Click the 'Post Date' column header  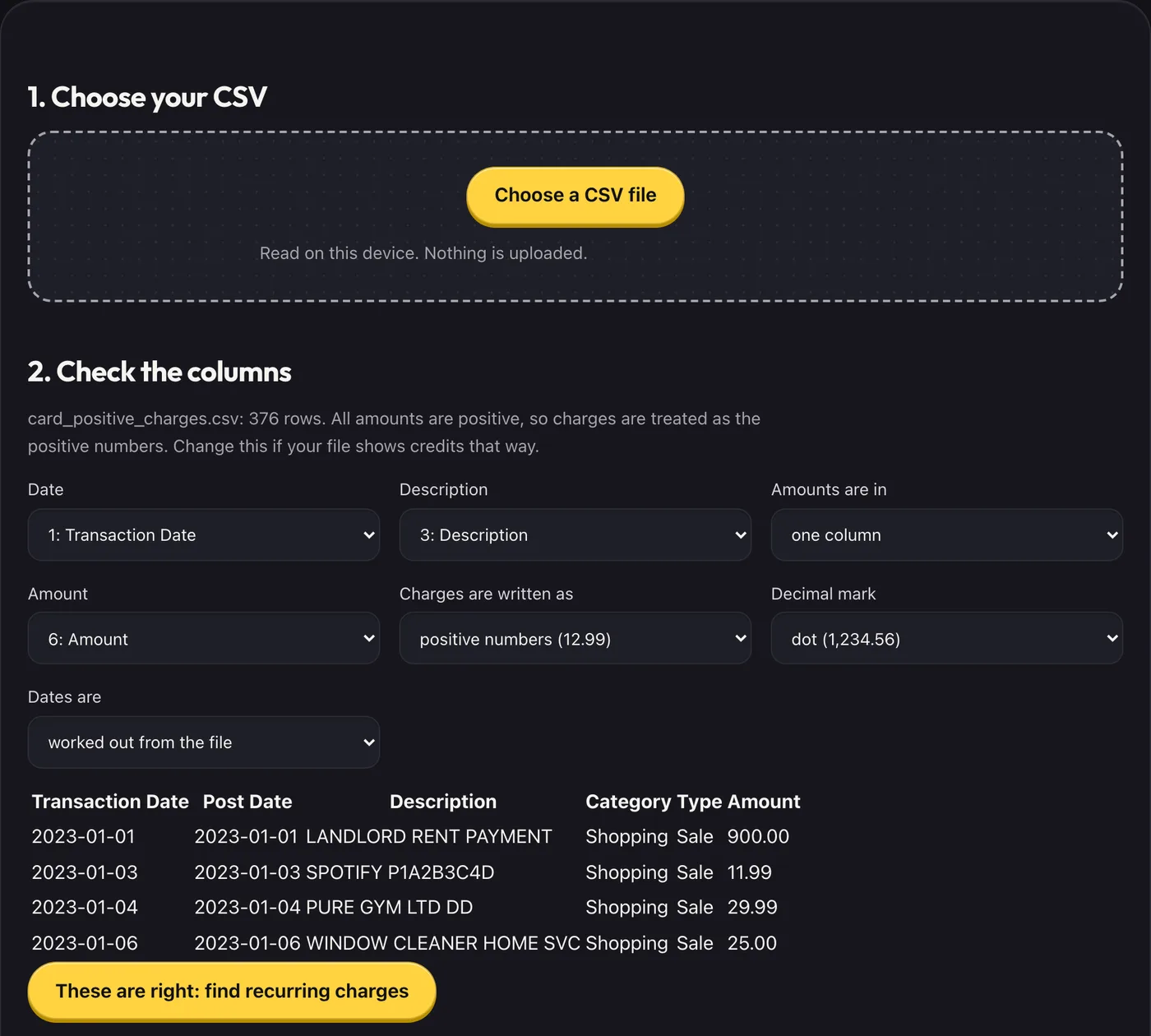pyautogui.click(x=247, y=802)
